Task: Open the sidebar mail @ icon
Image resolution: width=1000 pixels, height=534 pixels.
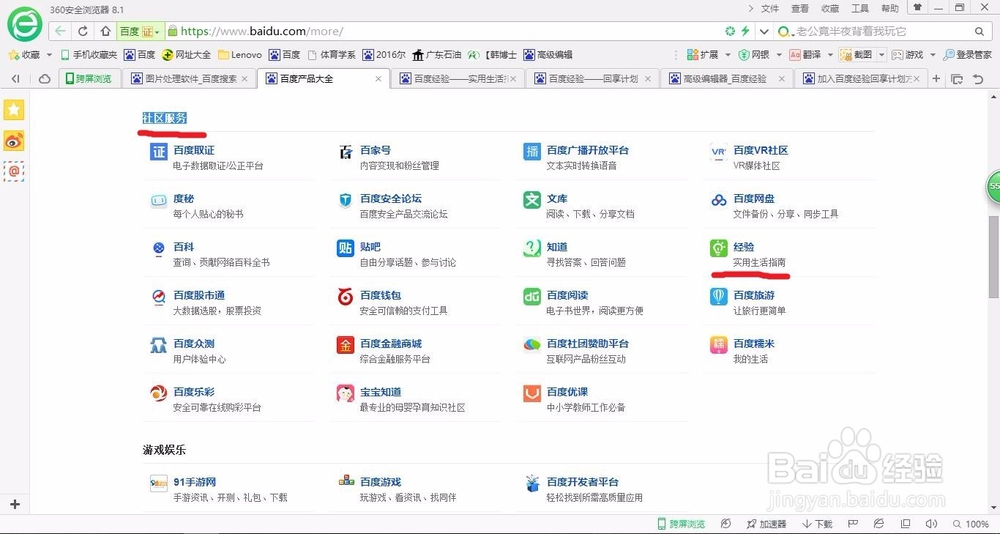Action: 14,171
